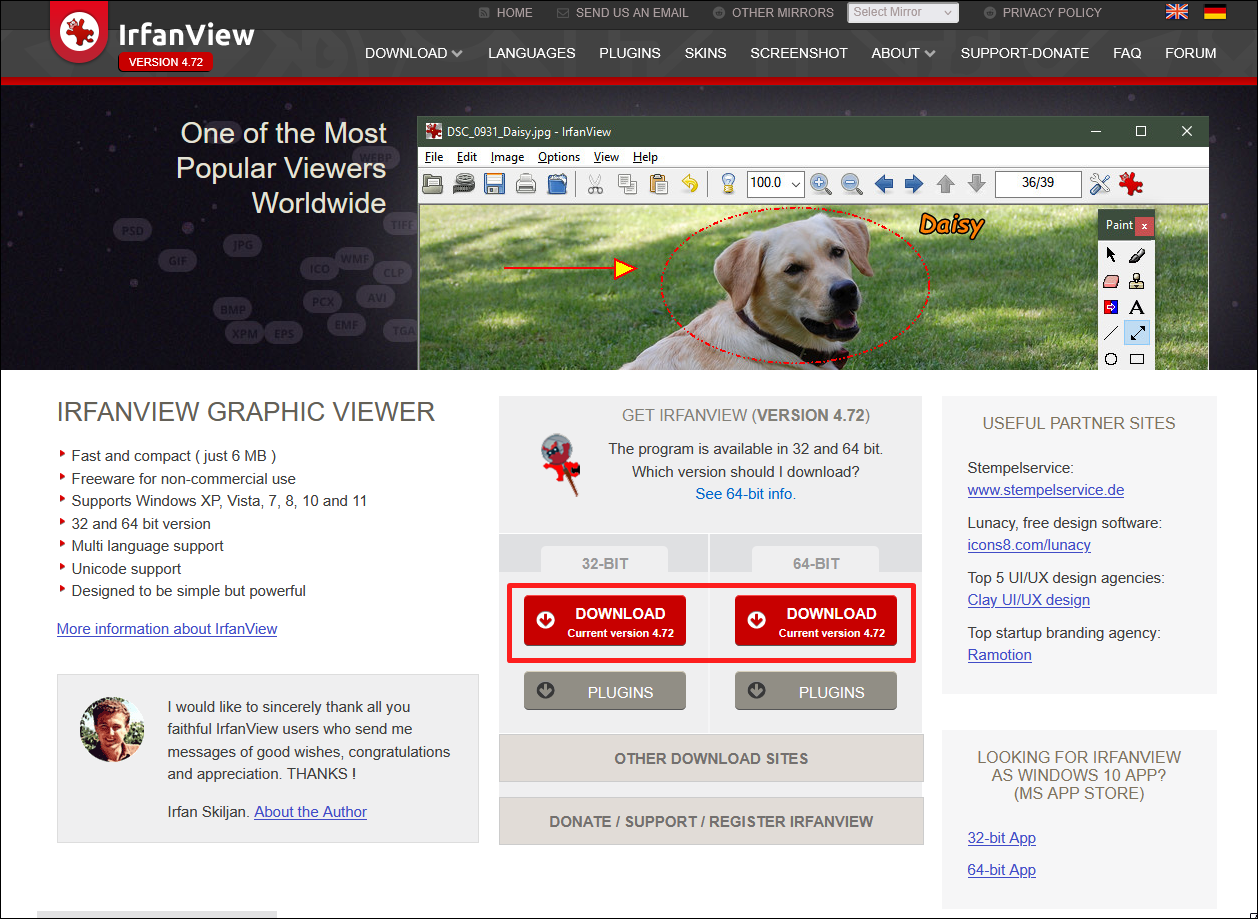Go to the SUPPORT-DONATE page
Screen dimensions: 1258x919
pos(1025,53)
